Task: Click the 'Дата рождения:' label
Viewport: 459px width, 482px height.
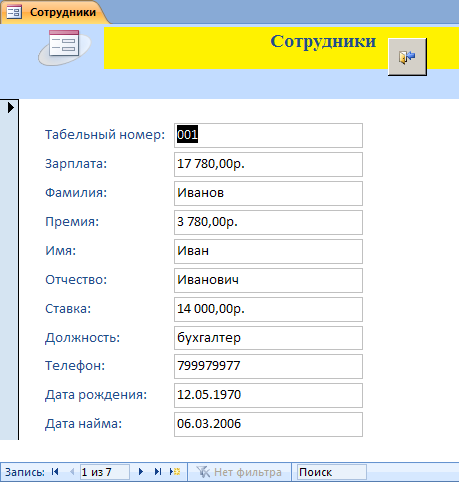Action: (x=96, y=395)
